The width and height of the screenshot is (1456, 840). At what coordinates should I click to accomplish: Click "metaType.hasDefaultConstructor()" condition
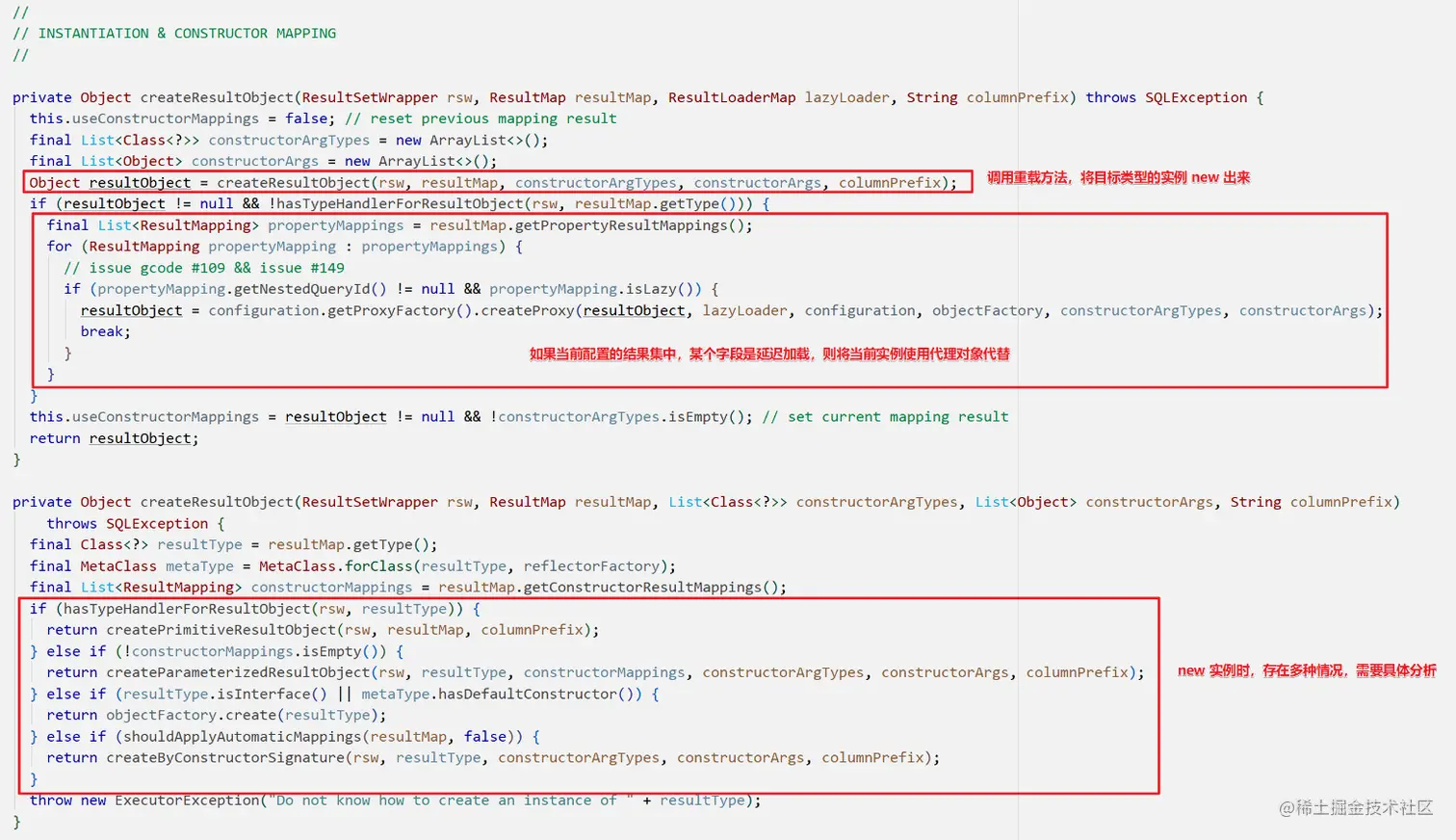click(498, 694)
